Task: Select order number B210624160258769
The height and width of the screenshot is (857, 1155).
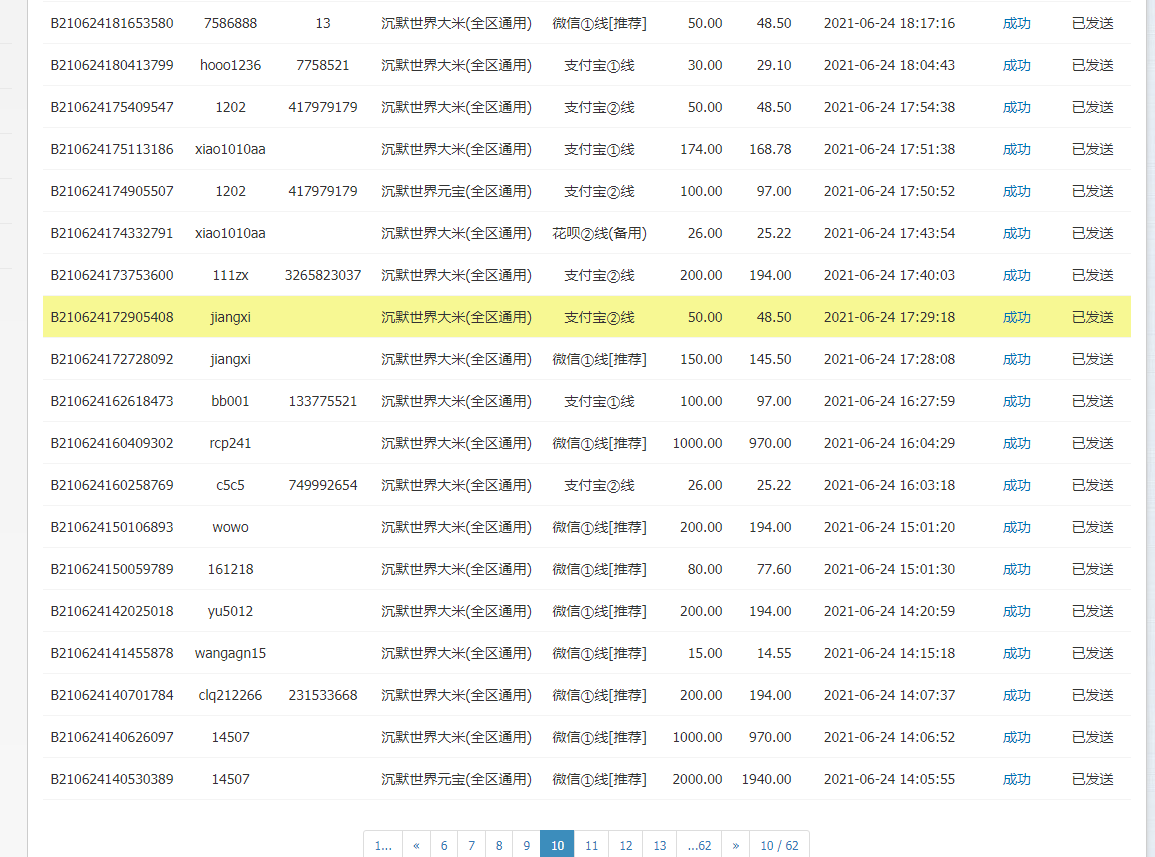Action: coord(112,486)
